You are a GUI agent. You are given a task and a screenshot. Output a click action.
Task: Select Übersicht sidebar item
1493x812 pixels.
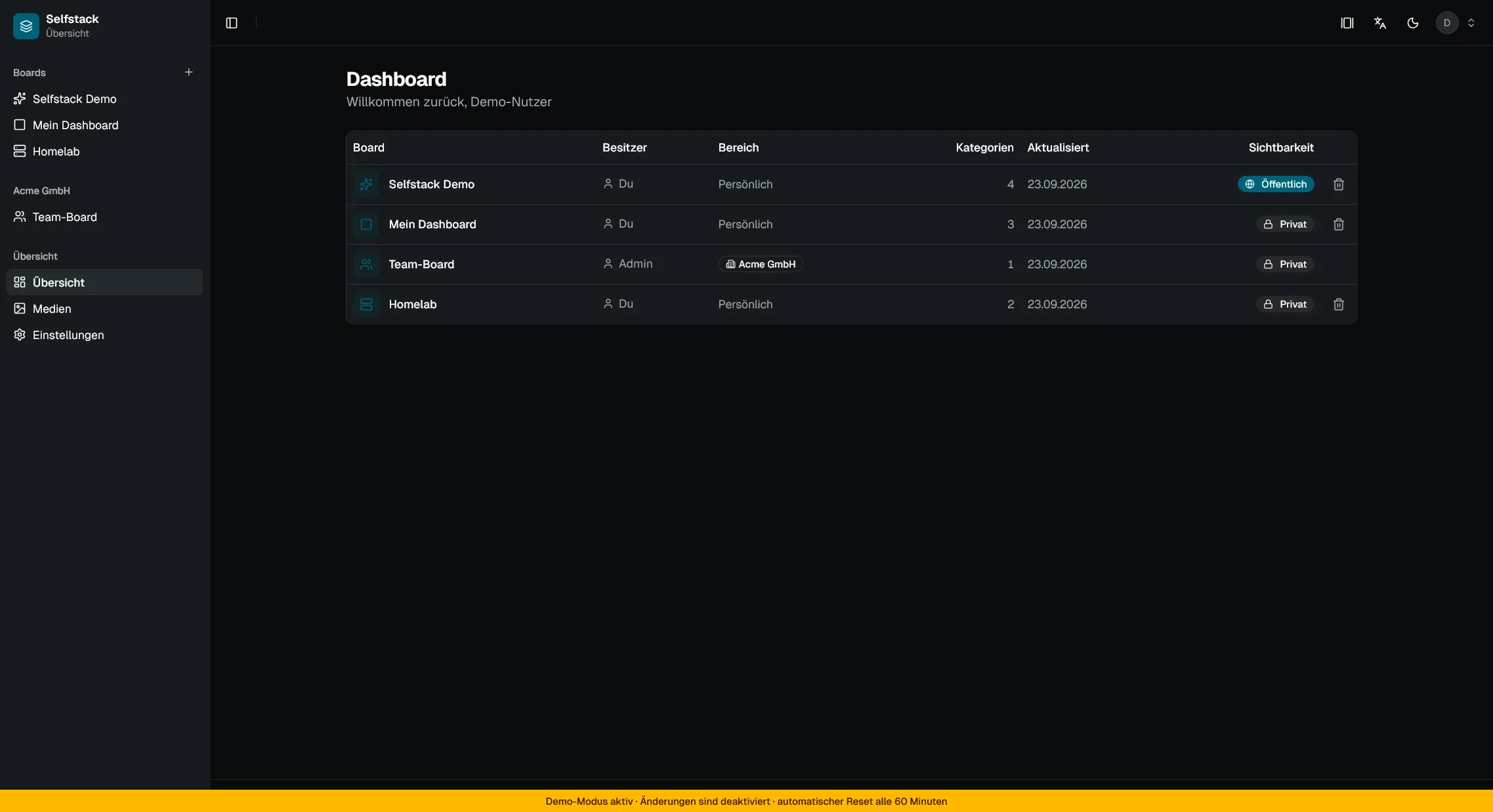coord(104,283)
